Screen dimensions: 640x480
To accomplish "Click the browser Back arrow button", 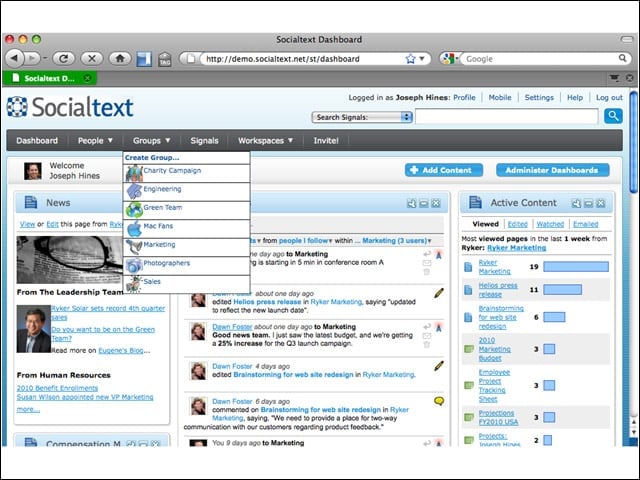I will point(15,58).
